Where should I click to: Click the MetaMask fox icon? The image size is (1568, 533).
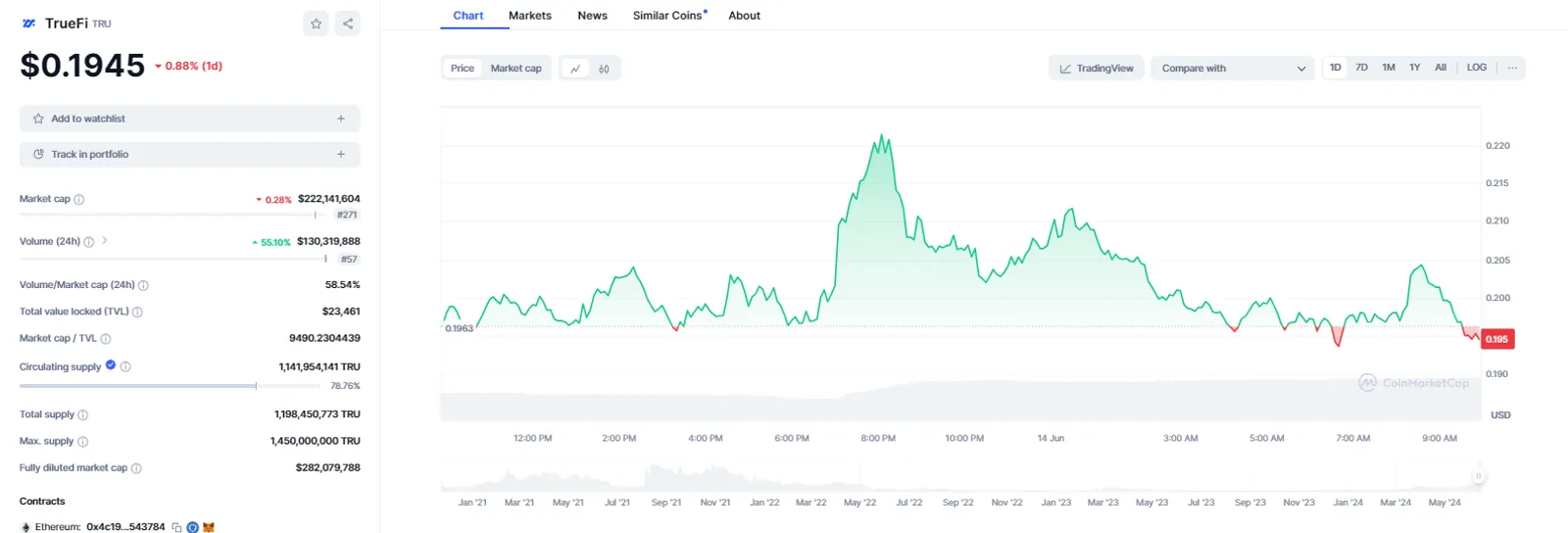coord(209,527)
